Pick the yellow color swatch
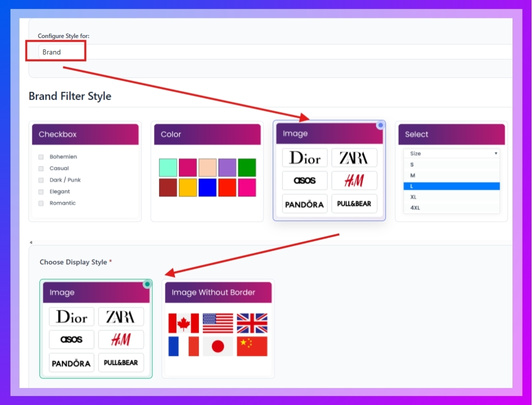The width and height of the screenshot is (532, 405). coord(188,188)
